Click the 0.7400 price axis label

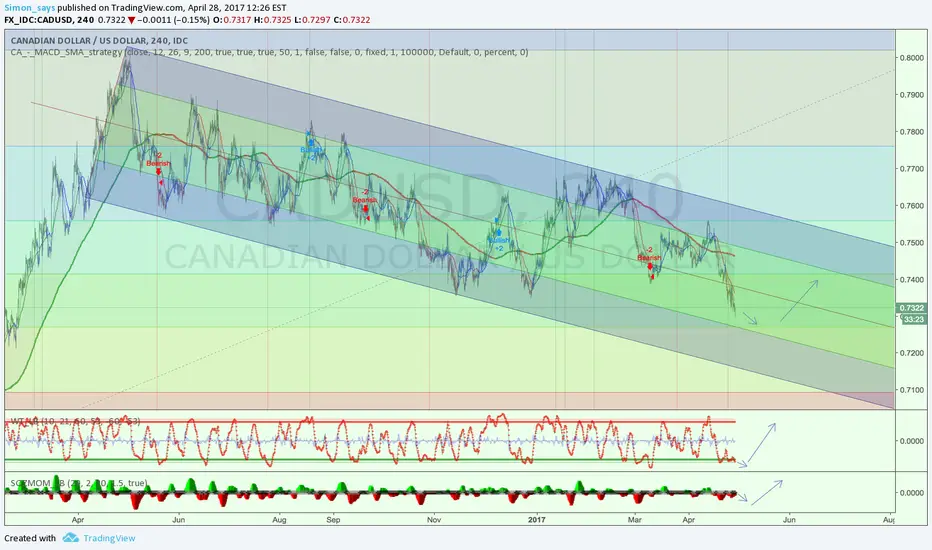coord(912,279)
